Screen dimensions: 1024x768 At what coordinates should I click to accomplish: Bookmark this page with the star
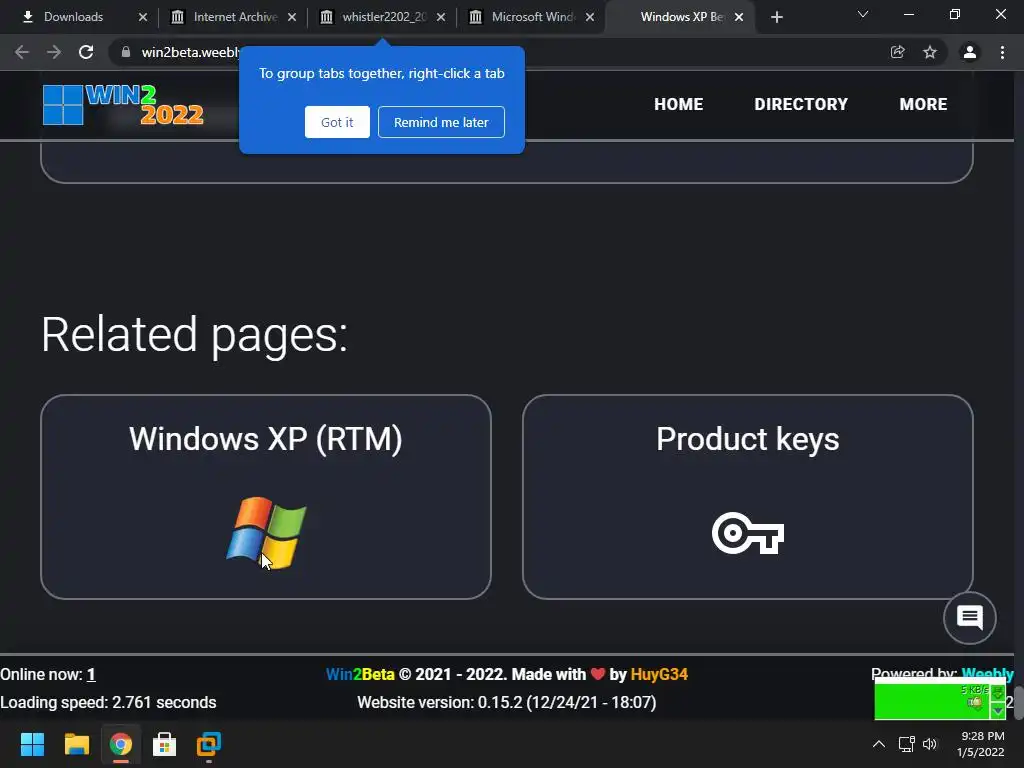click(930, 52)
